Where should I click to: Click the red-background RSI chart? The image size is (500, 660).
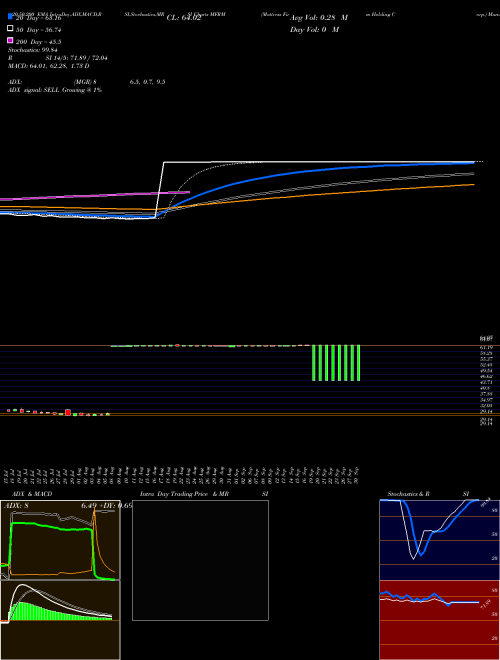point(440,620)
